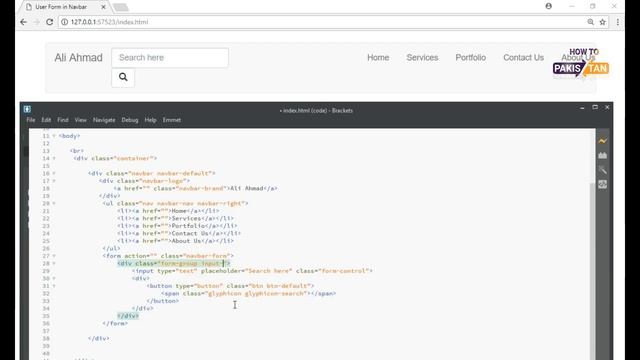This screenshot has height=360, width=640.
Task: Click the closing </form> tag on line 36
Action: (x=115, y=323)
